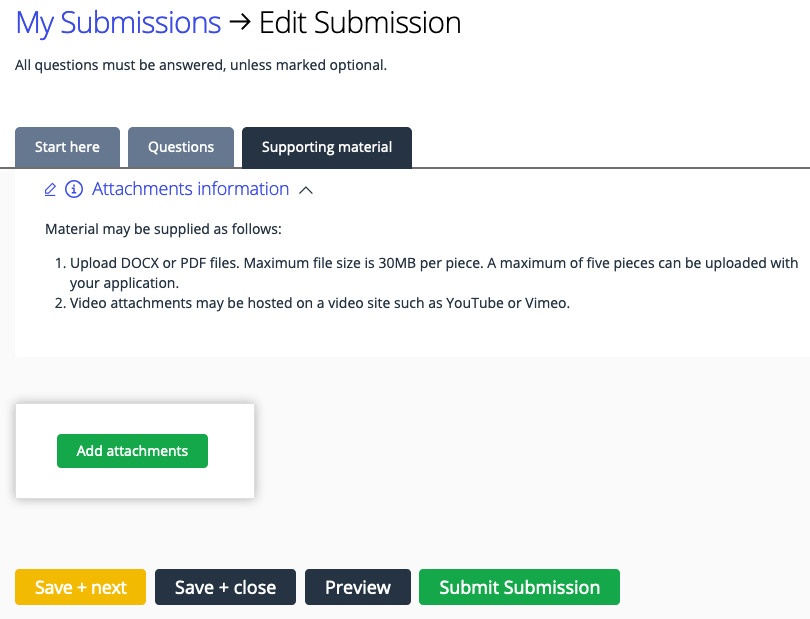This screenshot has width=810, height=619.
Task: Click the arrow in the page title
Action: 239,23
